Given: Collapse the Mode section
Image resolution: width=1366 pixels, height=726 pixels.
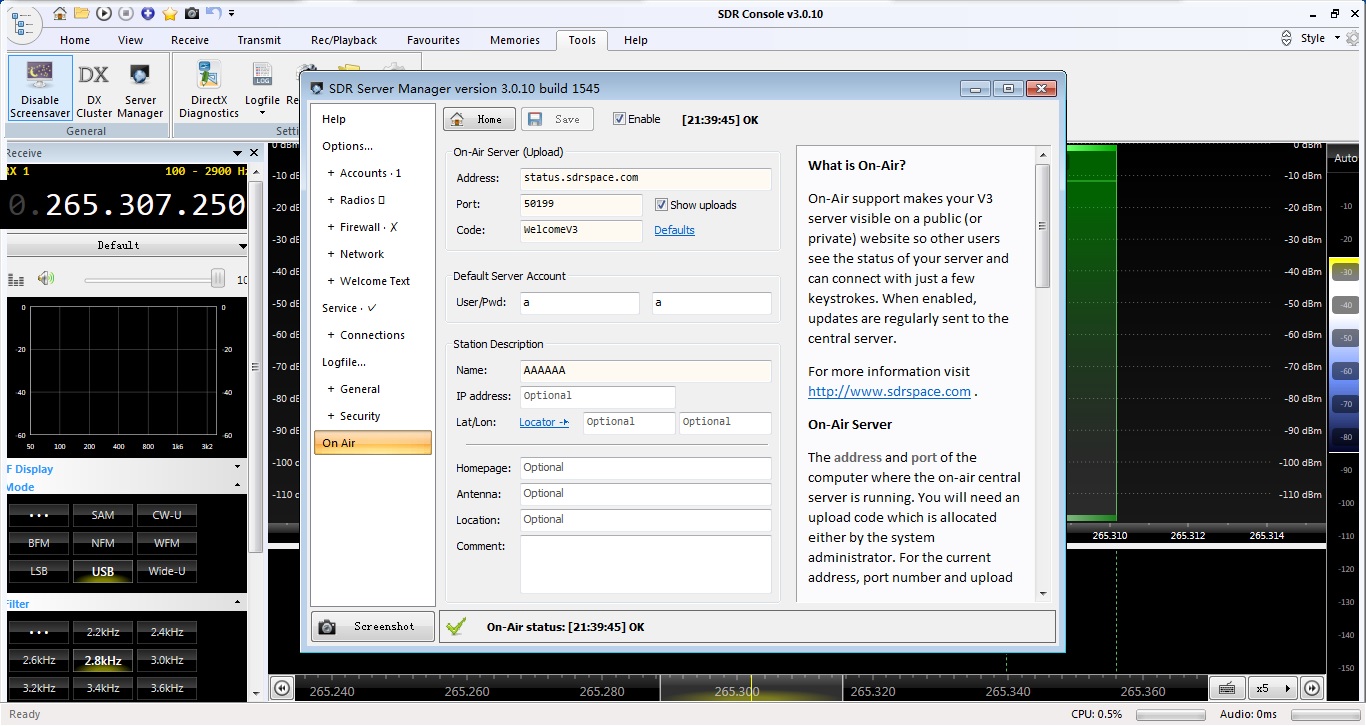Looking at the screenshot, I should (237, 486).
